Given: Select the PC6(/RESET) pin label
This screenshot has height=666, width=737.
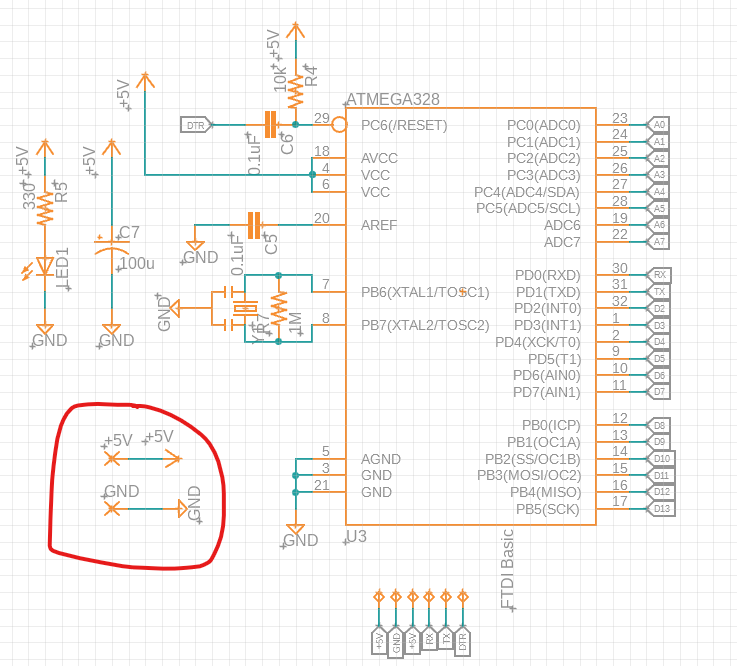Looking at the screenshot, I should click(x=404, y=125).
